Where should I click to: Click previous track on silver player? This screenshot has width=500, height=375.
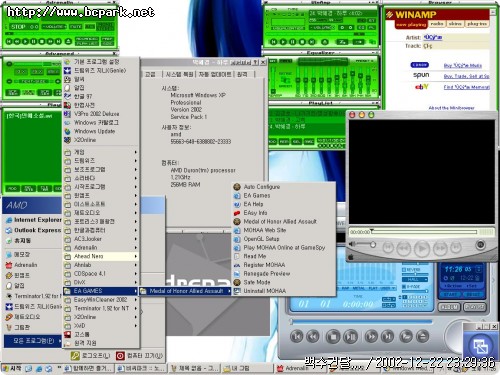296,336
